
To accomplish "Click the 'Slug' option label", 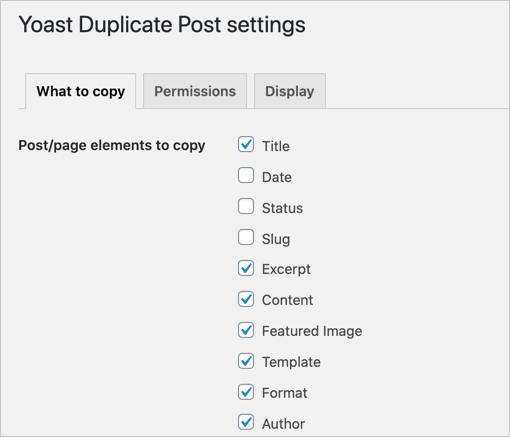I will pos(276,239).
